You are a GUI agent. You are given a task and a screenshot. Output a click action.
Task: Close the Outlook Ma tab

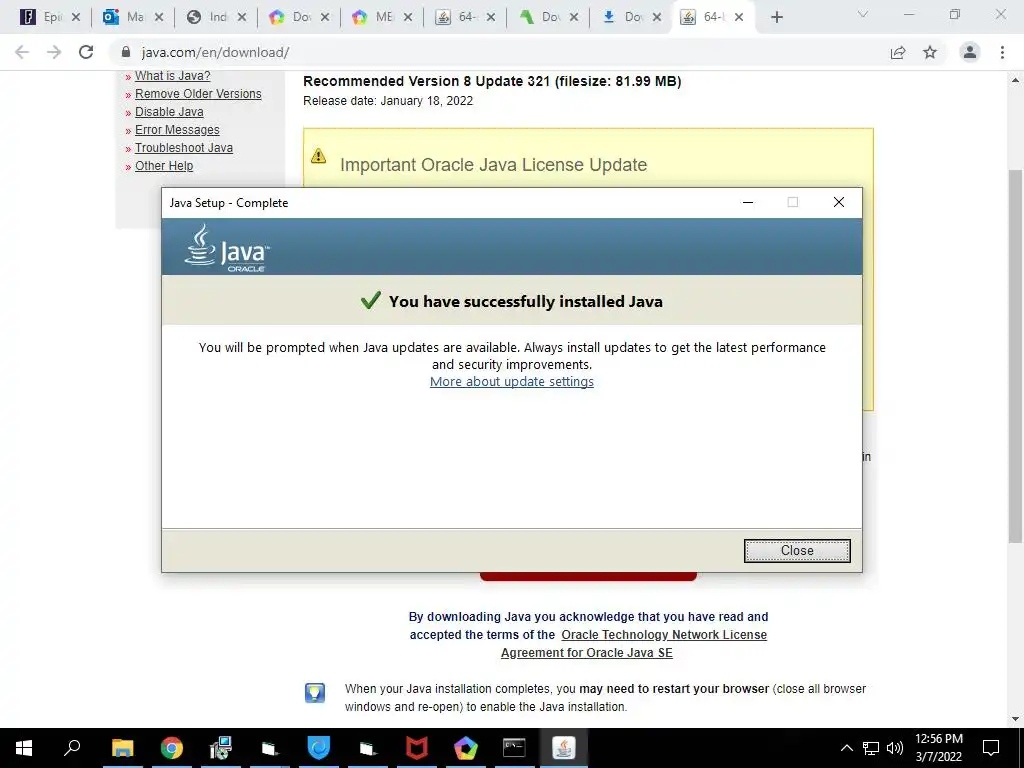[159, 18]
